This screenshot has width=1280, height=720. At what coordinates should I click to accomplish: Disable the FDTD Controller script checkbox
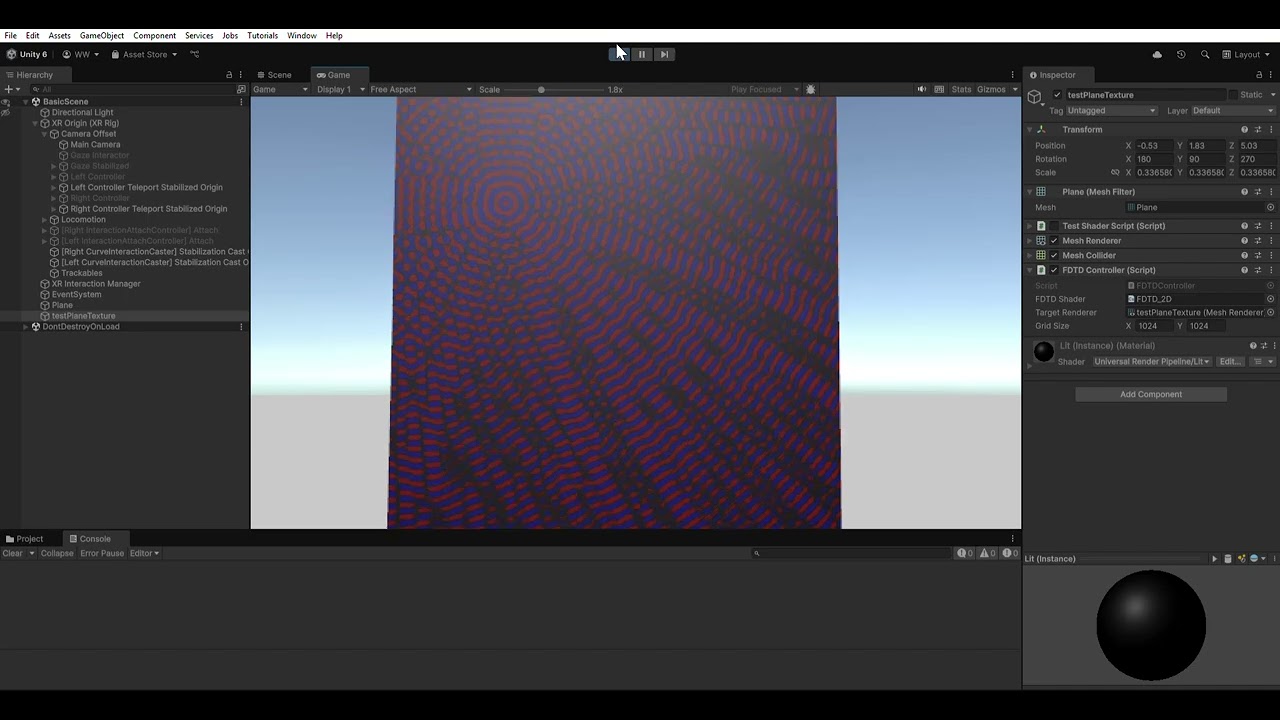coord(1054,270)
